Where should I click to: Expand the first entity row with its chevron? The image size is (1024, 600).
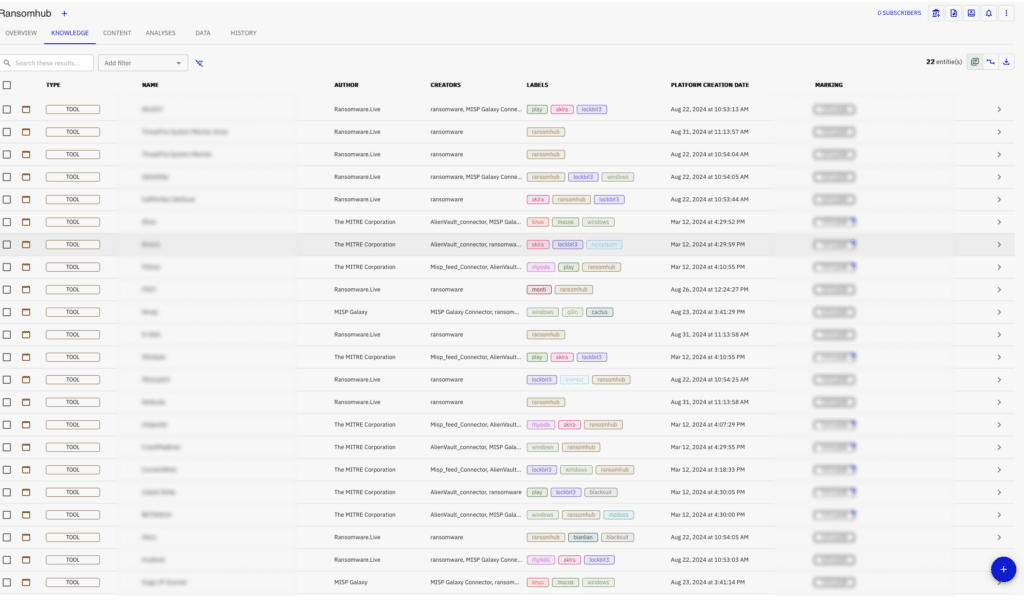click(997, 109)
